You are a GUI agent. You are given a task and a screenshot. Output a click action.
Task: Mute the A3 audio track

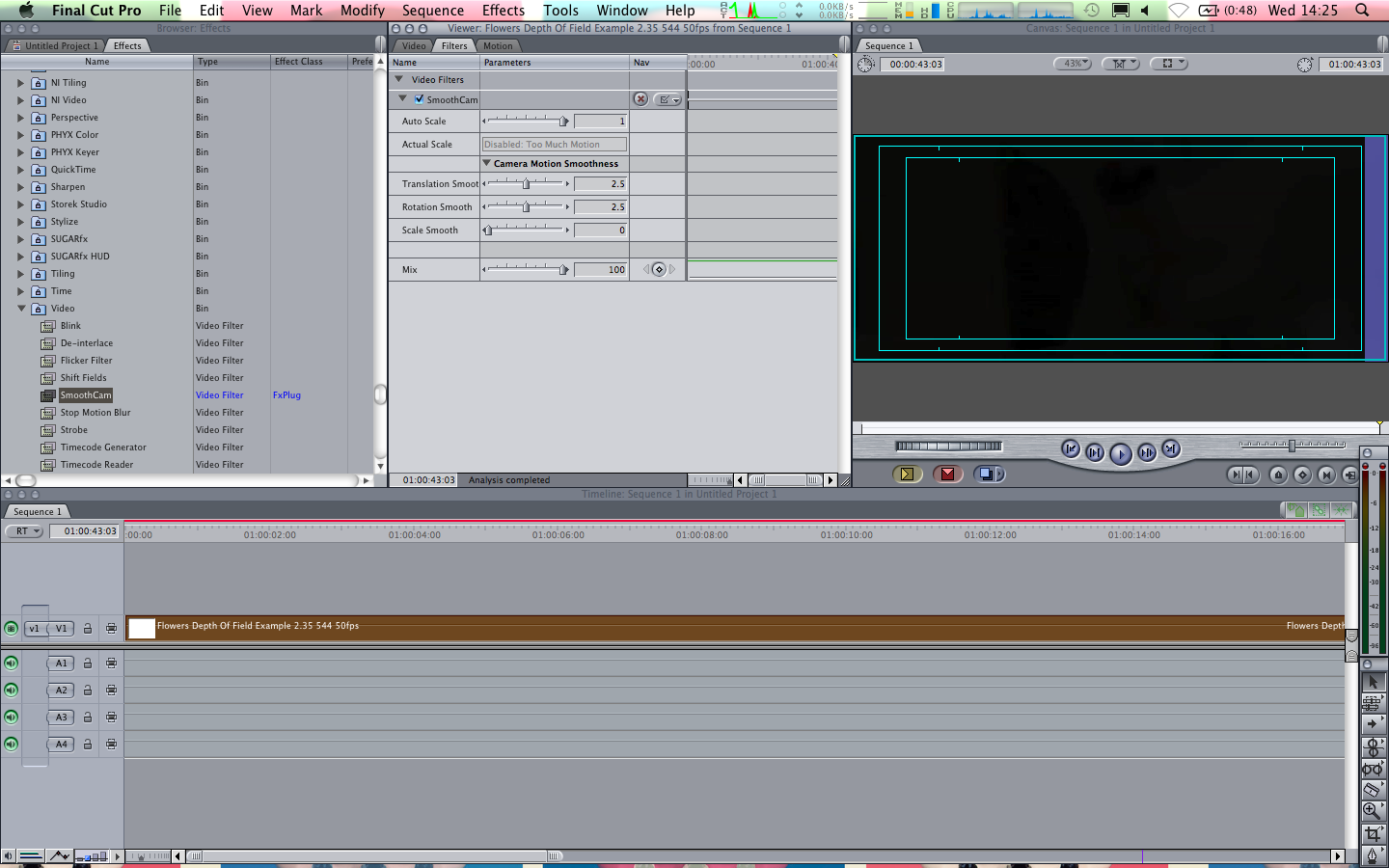11,718
